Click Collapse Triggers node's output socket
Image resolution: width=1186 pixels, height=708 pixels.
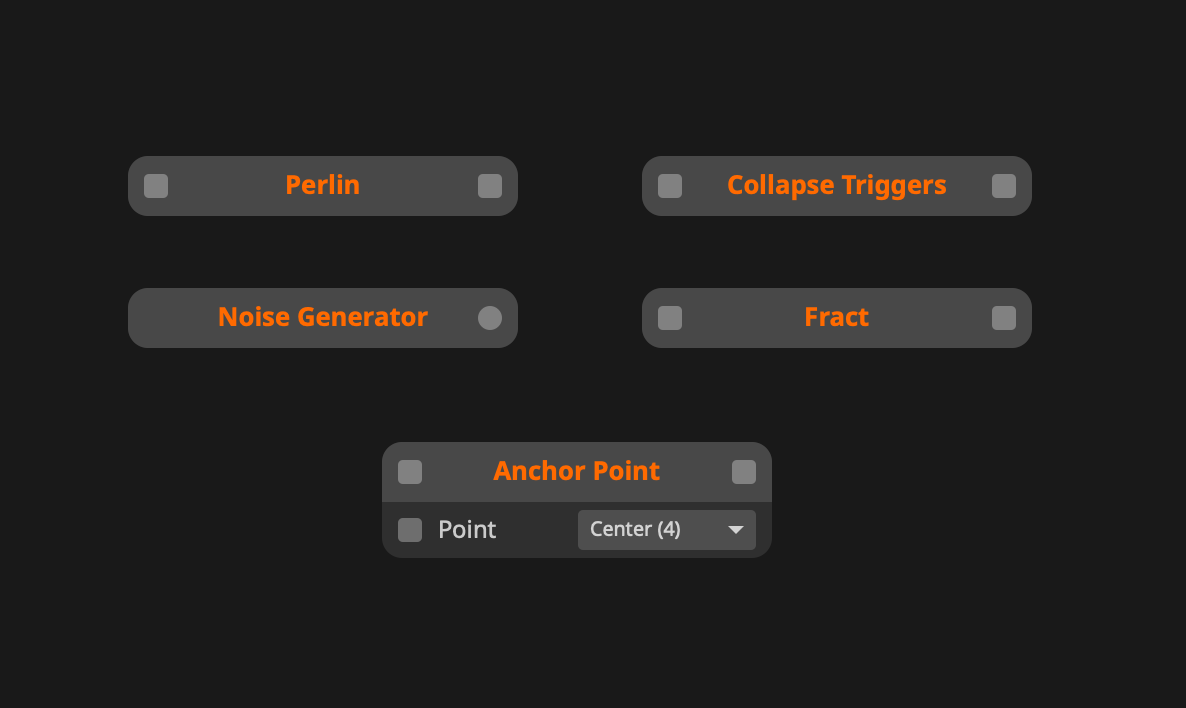point(1004,186)
